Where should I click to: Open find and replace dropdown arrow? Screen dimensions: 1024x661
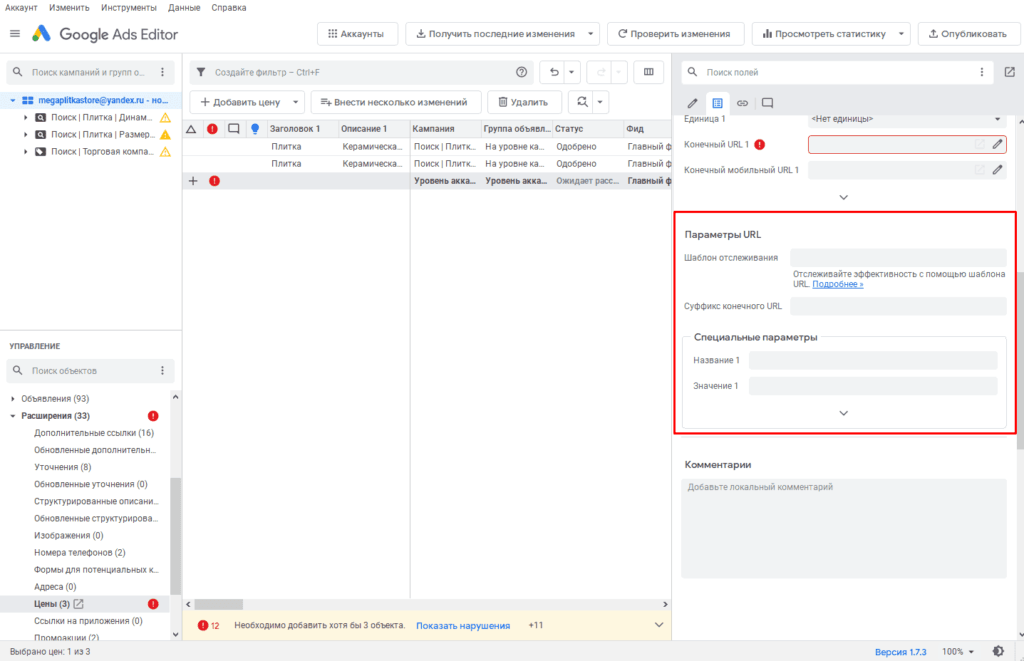pos(600,102)
